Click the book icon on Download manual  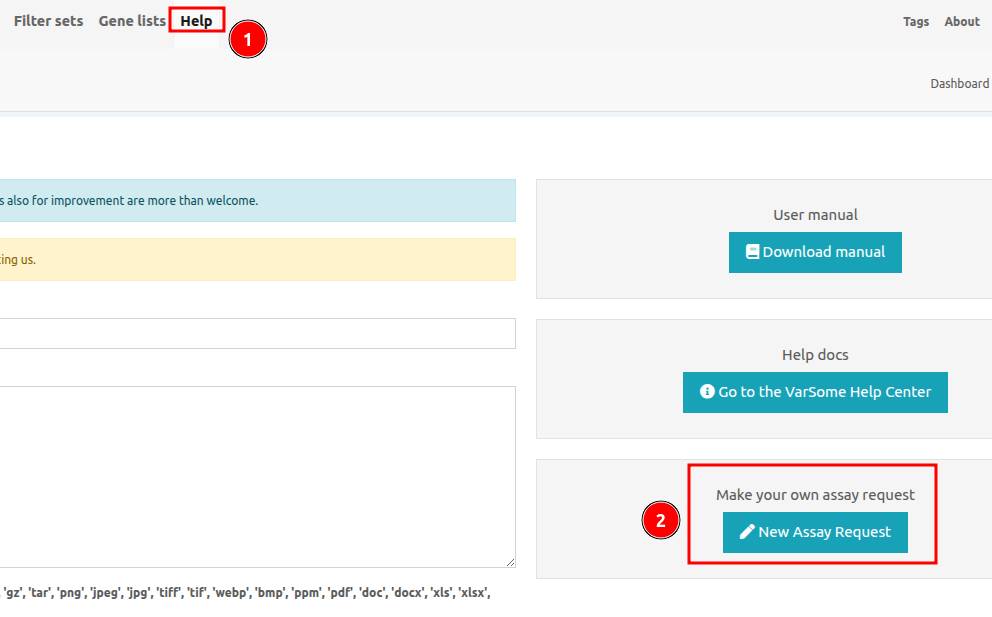(752, 252)
